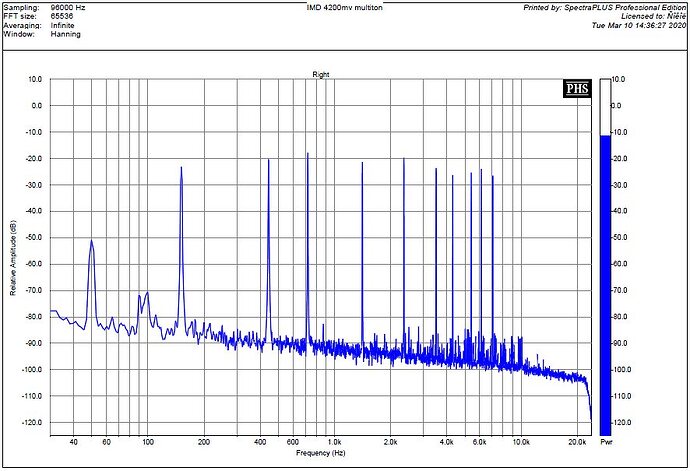690x471 pixels.
Task: Click the '96000 Hz' sampling value
Action: pyautogui.click(x=68, y=7)
